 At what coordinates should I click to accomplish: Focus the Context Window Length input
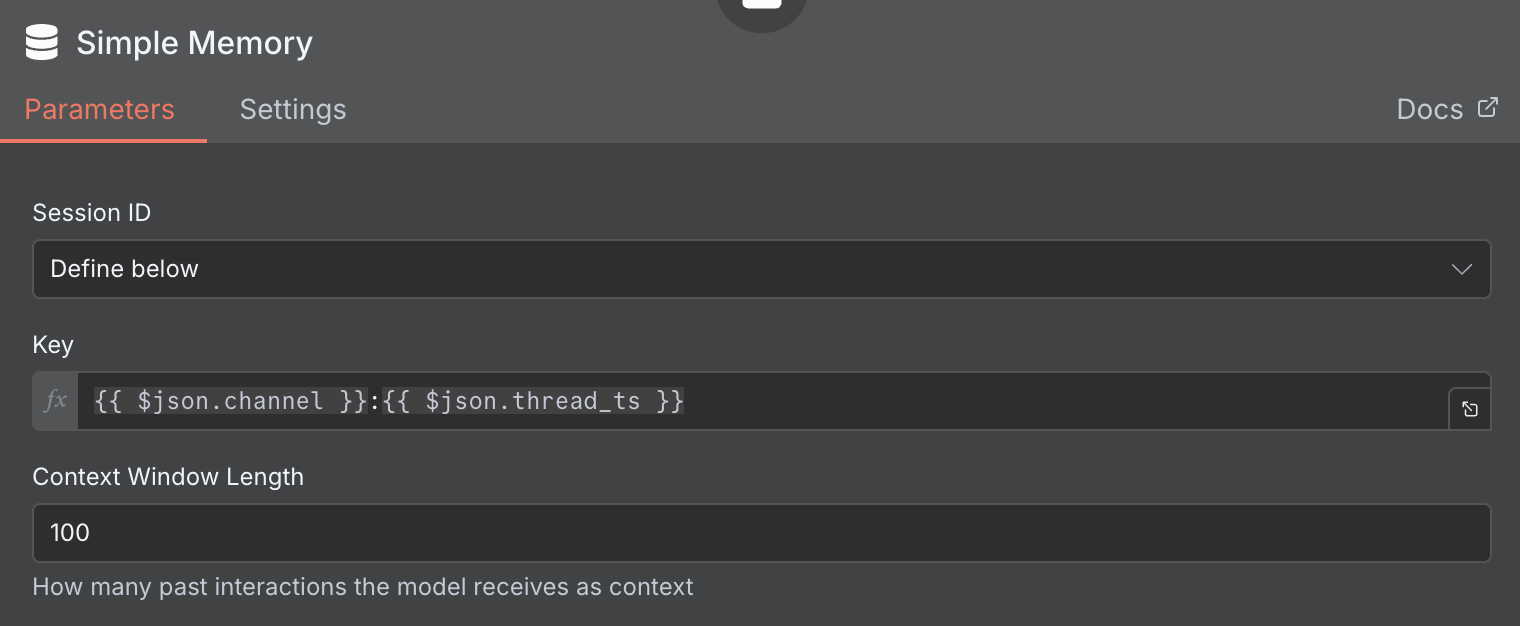click(760, 533)
